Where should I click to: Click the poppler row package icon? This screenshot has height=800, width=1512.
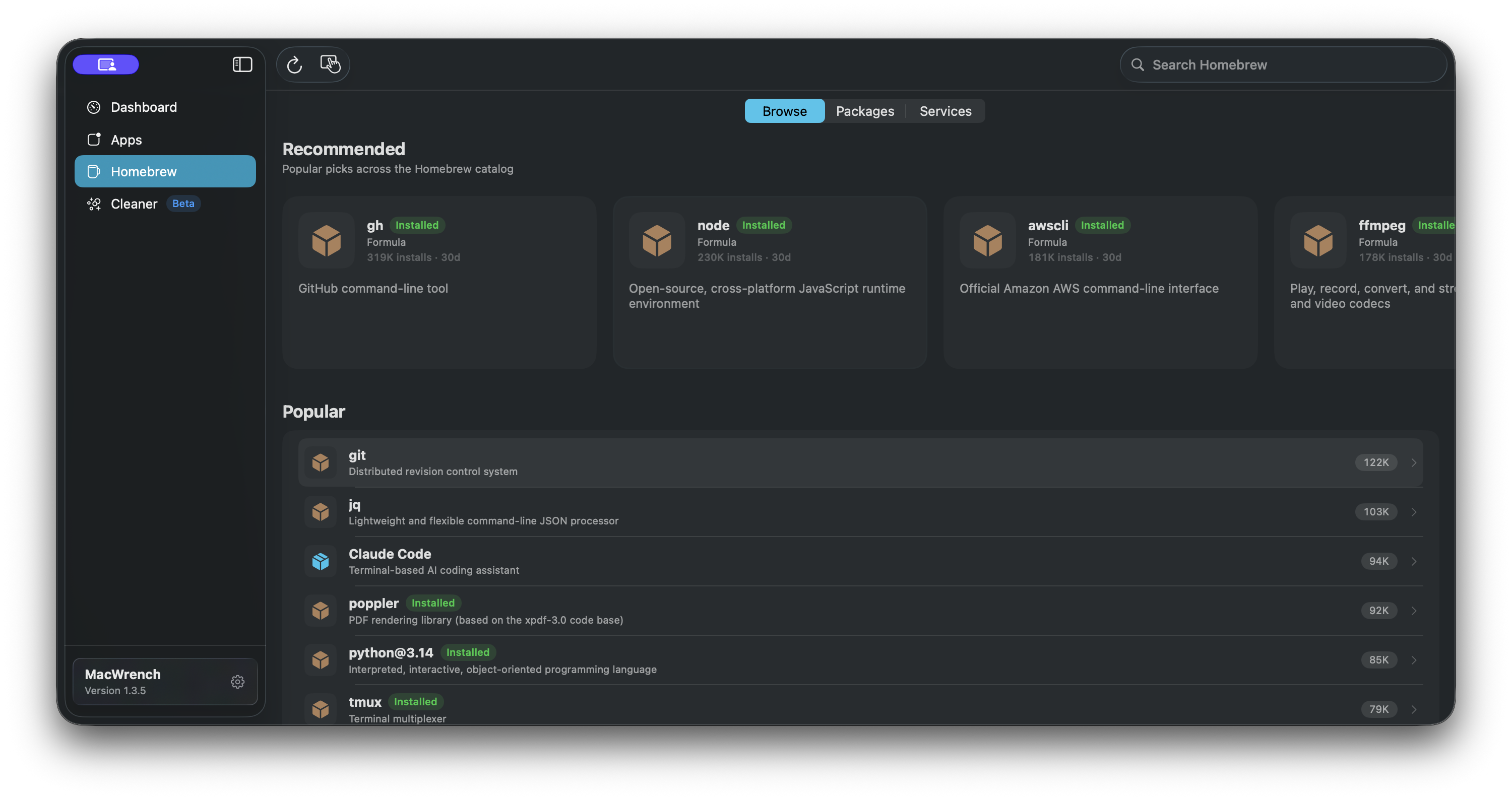coord(321,611)
